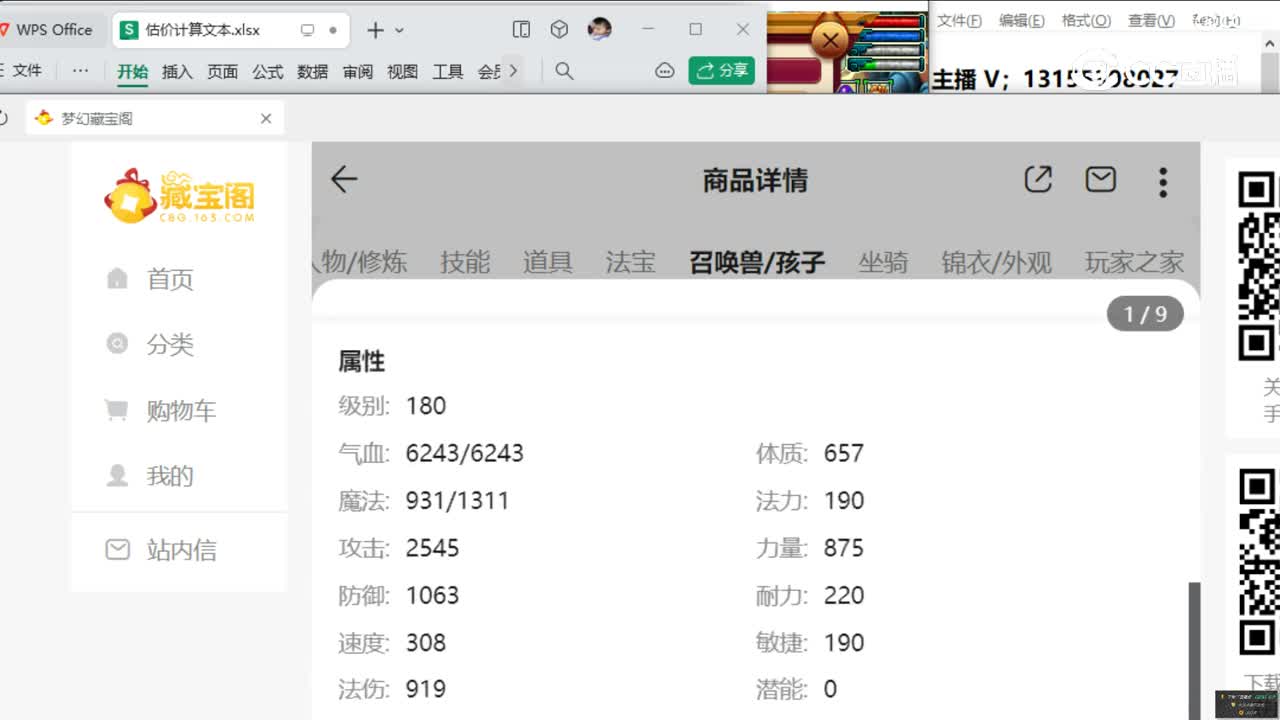This screenshot has width=1280, height=720.
Task: Click the green 分享 button
Action: tap(722, 70)
